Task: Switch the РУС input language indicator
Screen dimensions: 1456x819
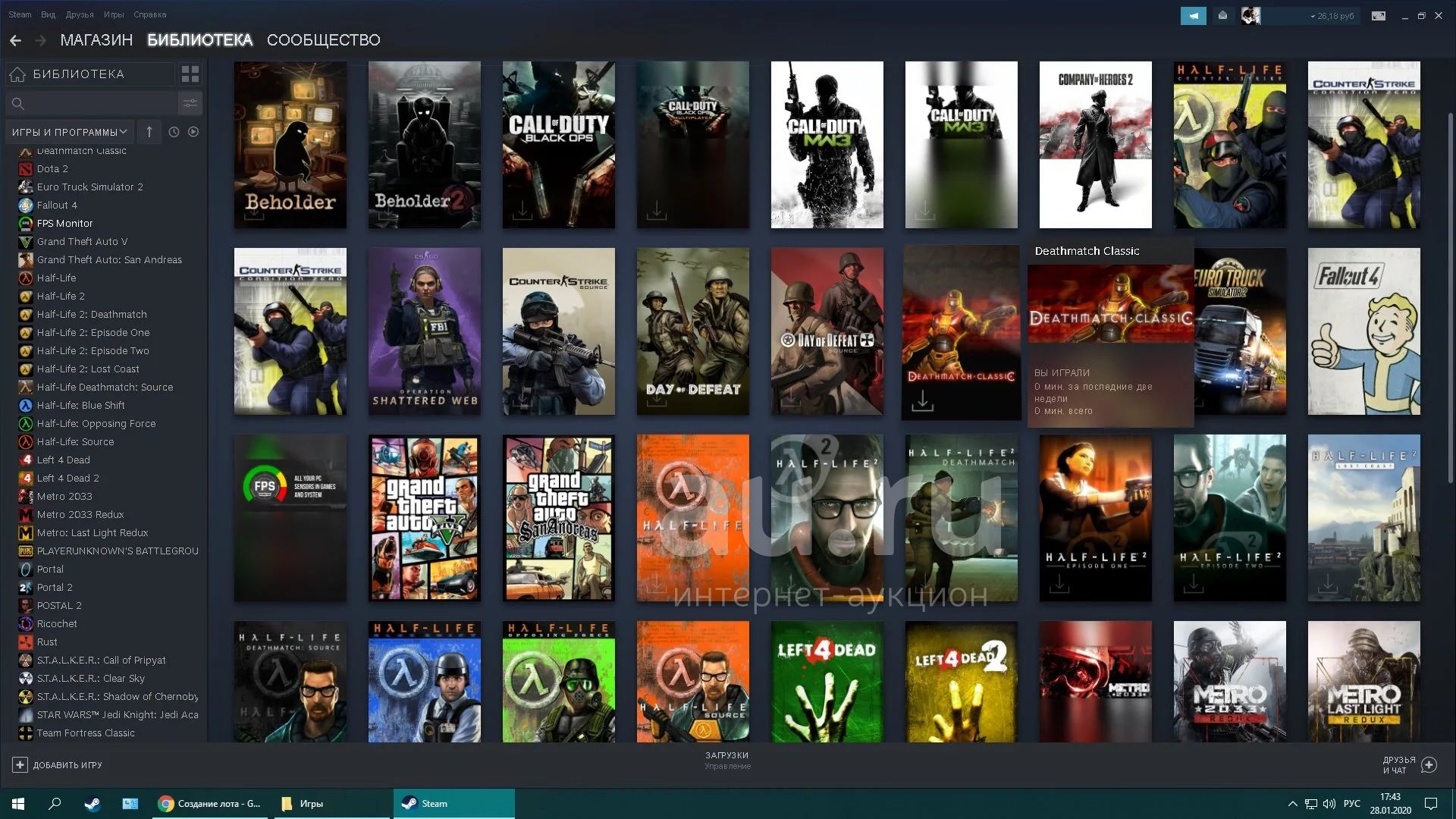Action: pos(1352,804)
